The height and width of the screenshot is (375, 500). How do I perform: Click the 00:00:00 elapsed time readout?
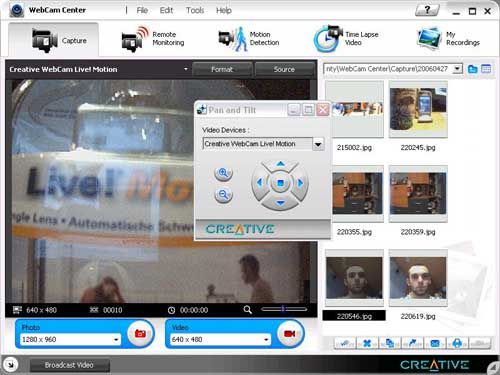[194, 310]
